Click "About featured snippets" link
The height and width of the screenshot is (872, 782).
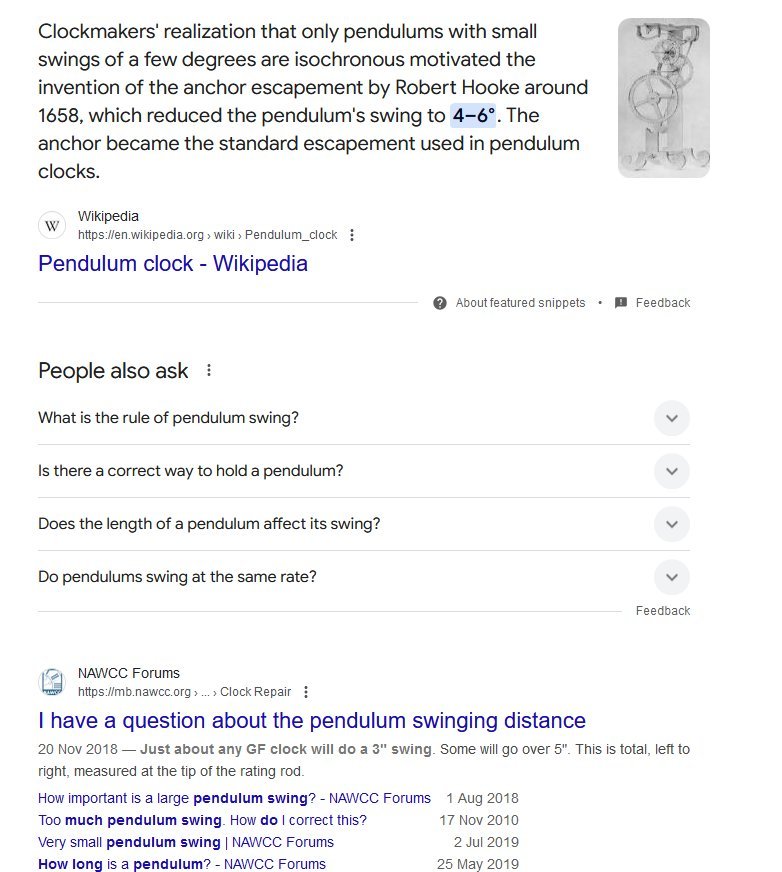[520, 303]
